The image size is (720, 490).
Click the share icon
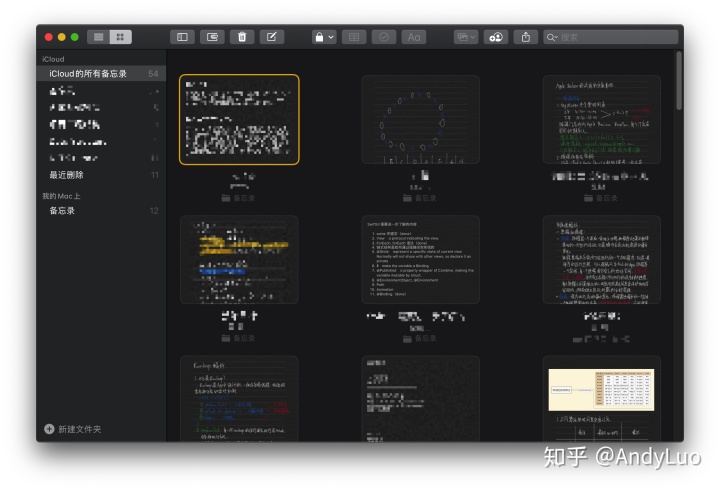pos(526,37)
